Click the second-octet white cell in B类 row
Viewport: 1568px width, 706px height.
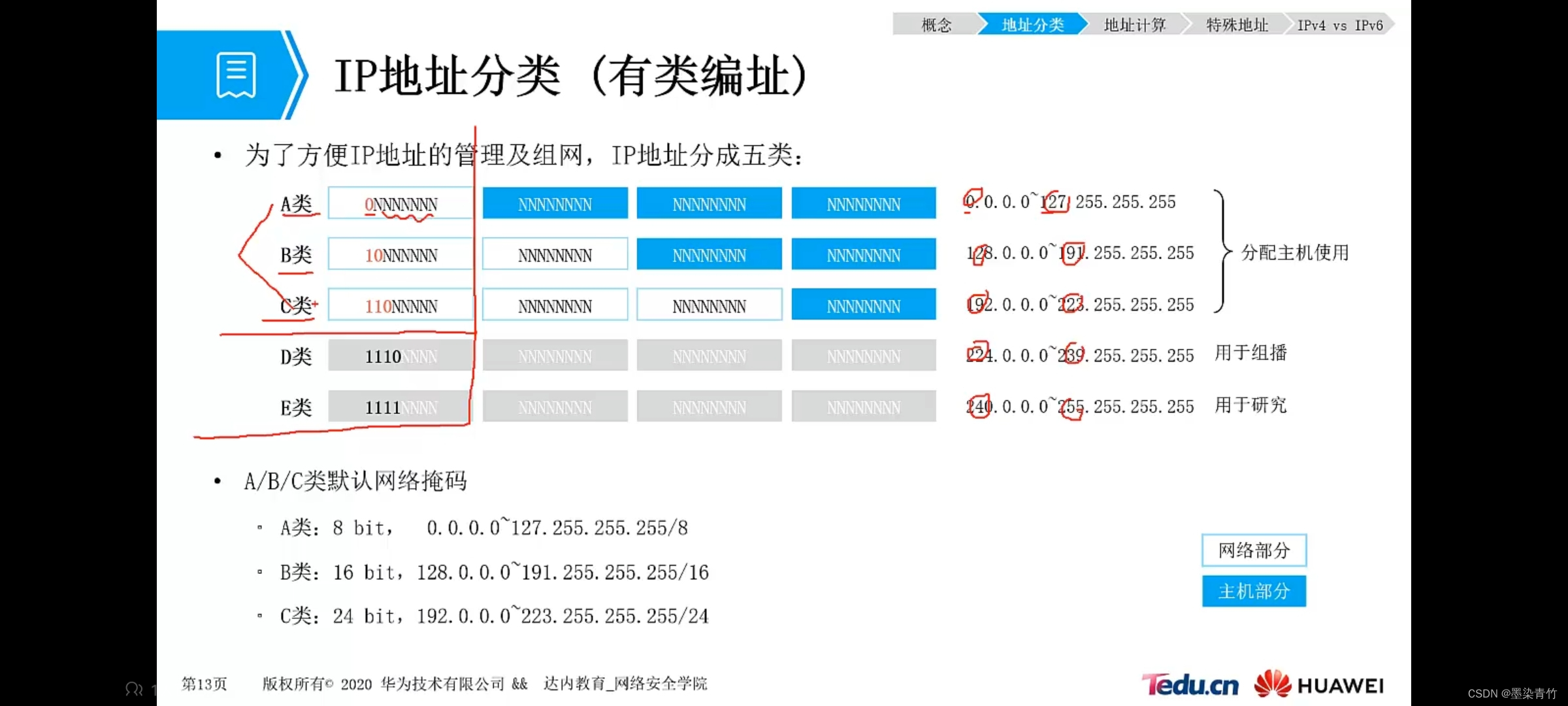click(x=555, y=254)
